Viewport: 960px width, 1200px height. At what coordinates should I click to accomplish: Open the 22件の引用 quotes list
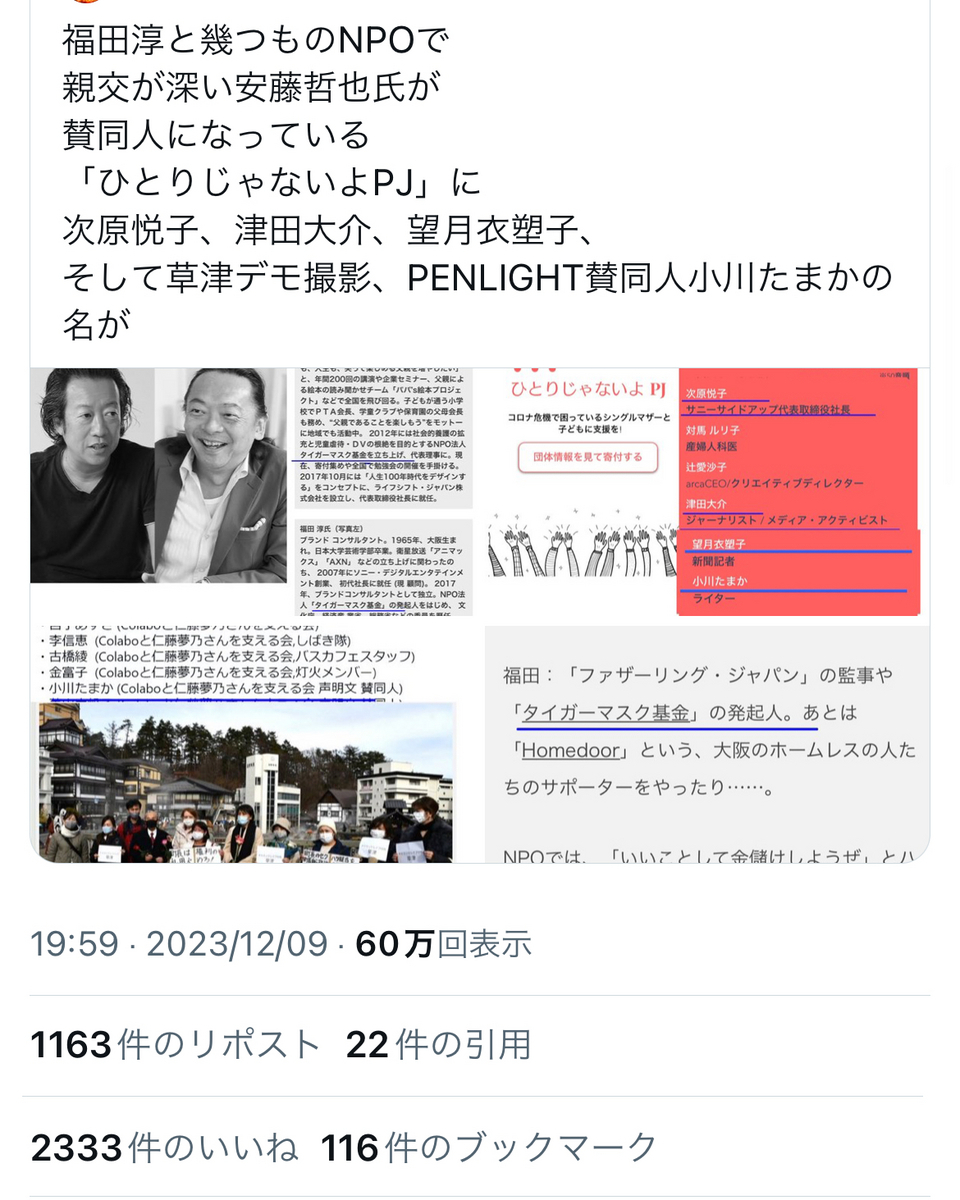439,1045
